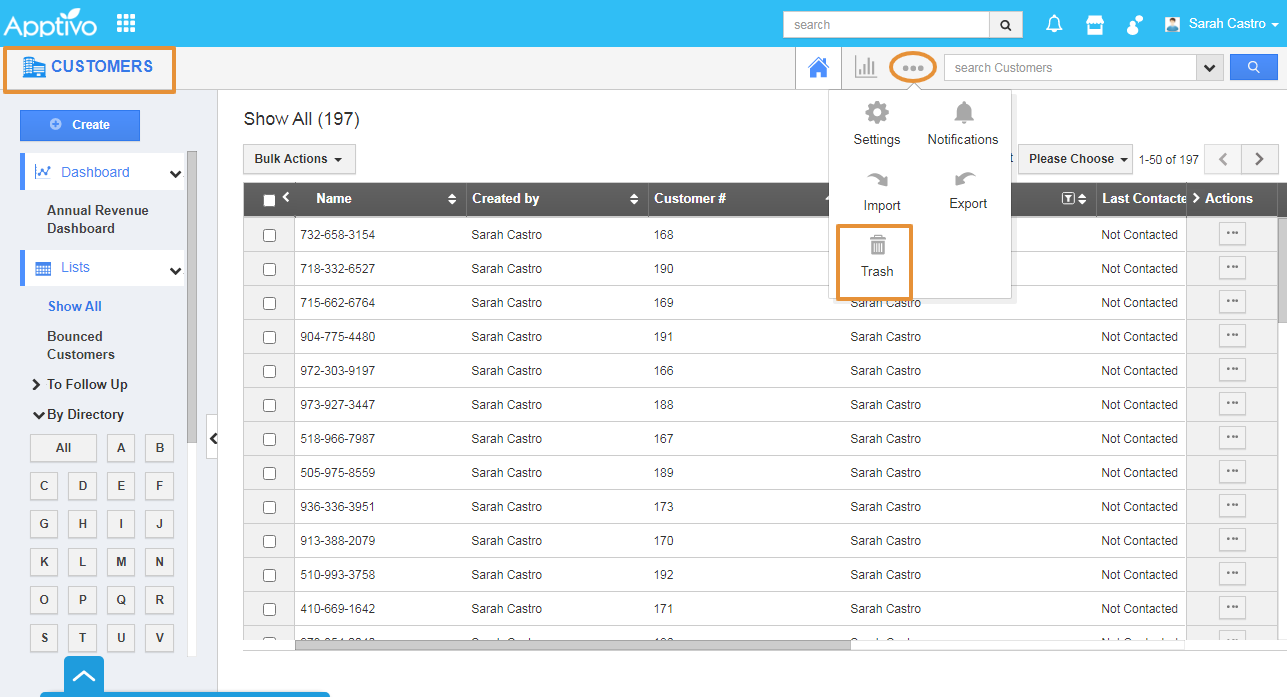1287x697 pixels.
Task: Go to Customers home icon
Action: [818, 68]
